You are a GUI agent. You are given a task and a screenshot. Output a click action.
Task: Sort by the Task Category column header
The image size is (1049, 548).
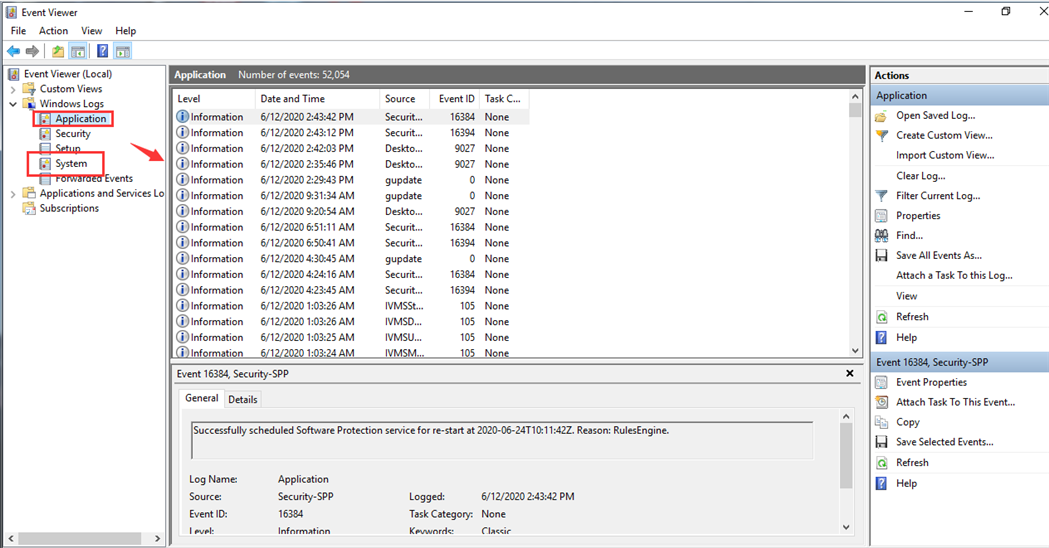(504, 99)
